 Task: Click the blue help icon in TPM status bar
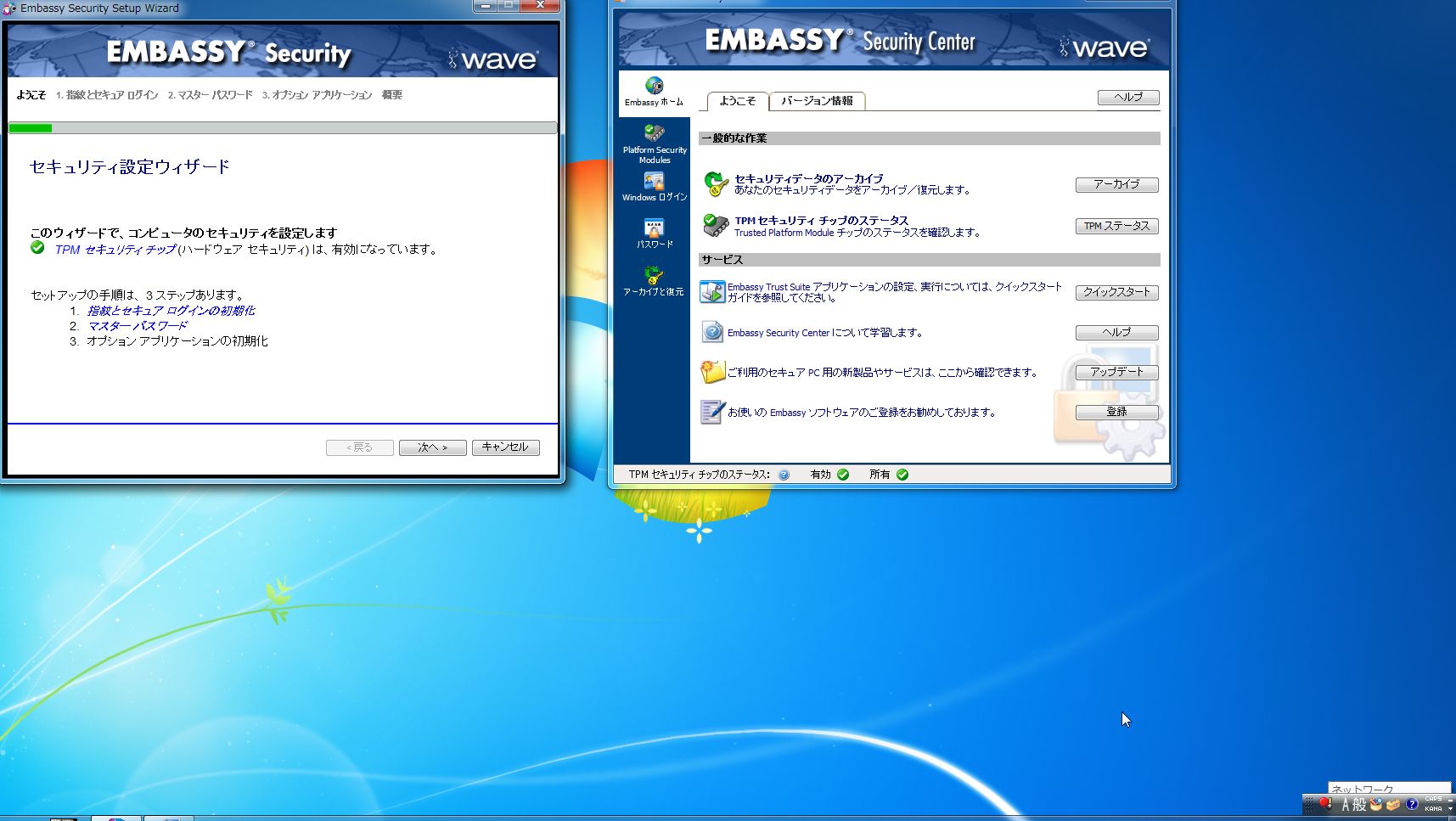pos(784,475)
